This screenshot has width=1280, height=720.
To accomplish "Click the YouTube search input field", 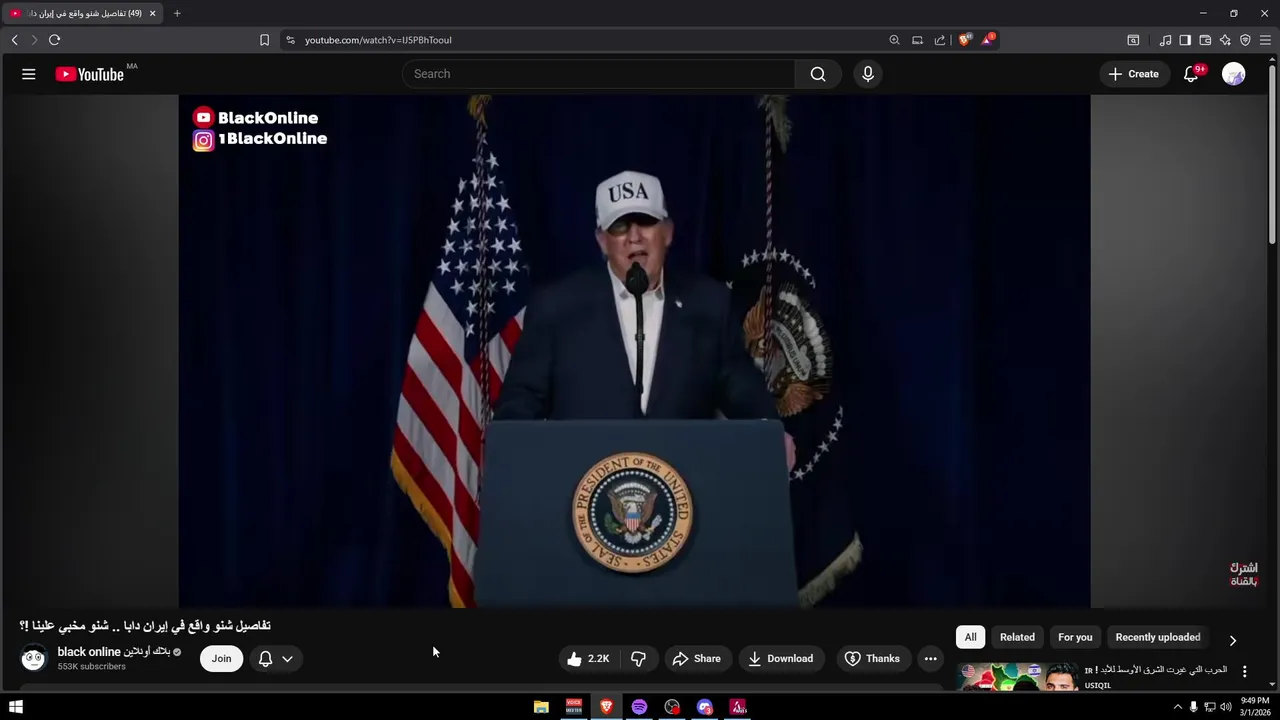I will coord(598,74).
